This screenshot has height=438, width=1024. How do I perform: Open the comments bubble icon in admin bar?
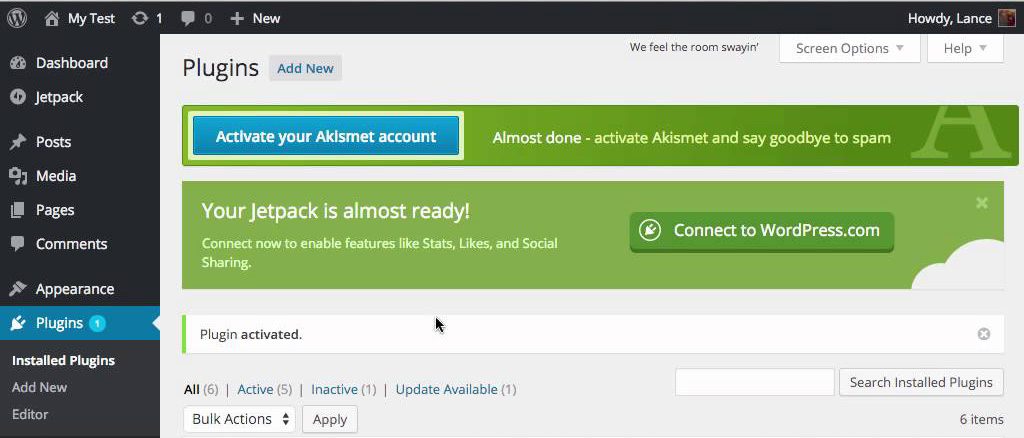point(188,19)
